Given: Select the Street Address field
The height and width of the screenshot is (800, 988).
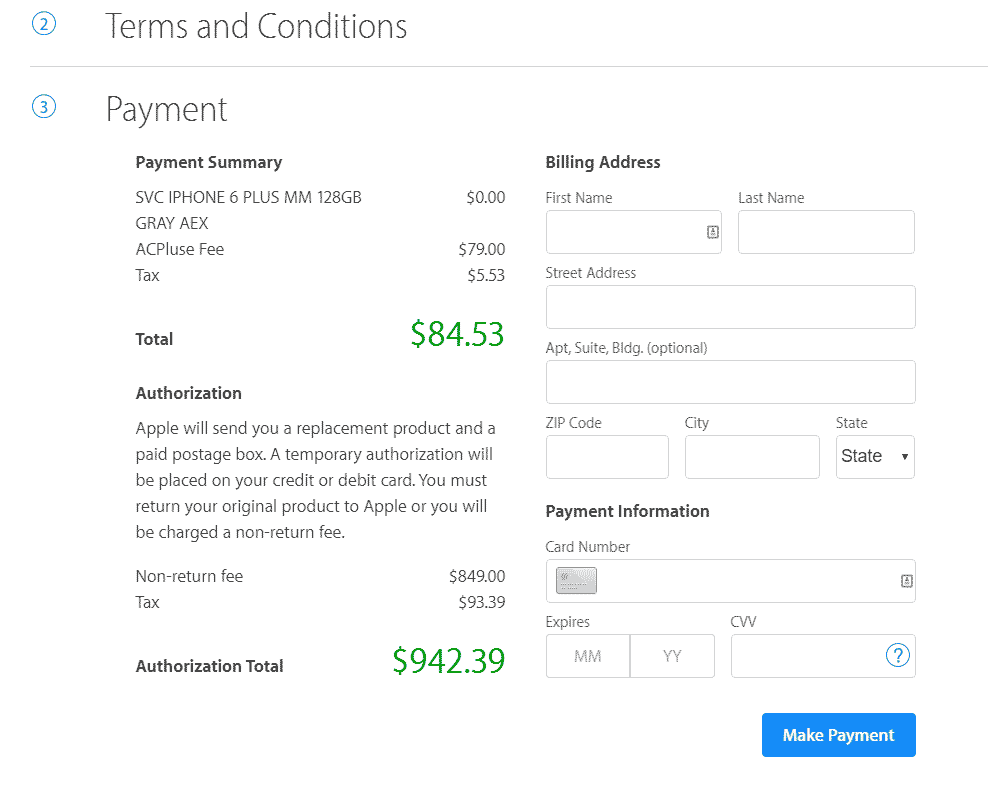Looking at the screenshot, I should (730, 307).
